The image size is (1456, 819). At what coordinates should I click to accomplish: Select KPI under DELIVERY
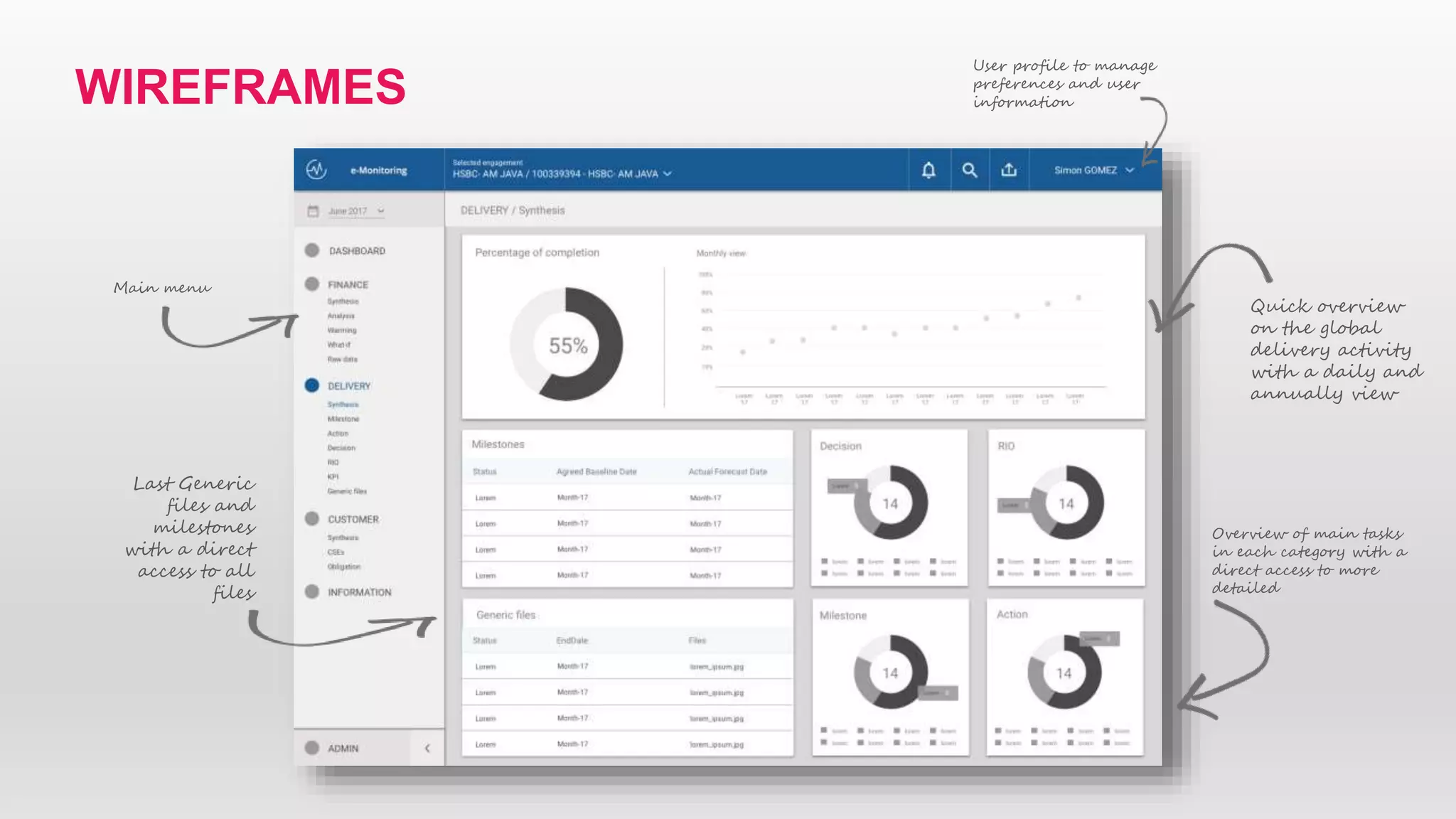point(333,477)
